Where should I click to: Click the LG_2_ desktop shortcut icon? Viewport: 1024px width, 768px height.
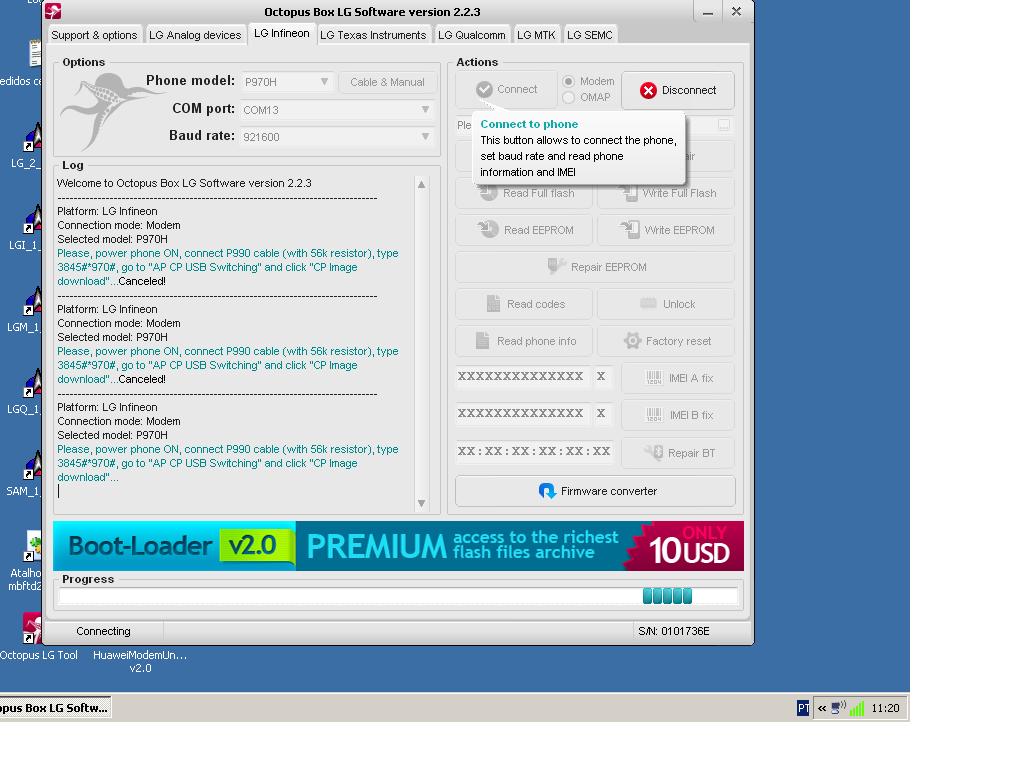[x=32, y=137]
